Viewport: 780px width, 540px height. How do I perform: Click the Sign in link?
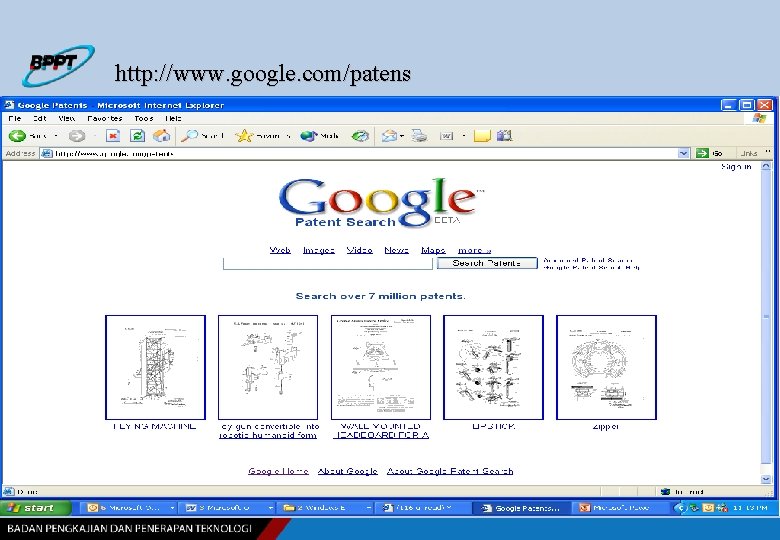pos(736,167)
